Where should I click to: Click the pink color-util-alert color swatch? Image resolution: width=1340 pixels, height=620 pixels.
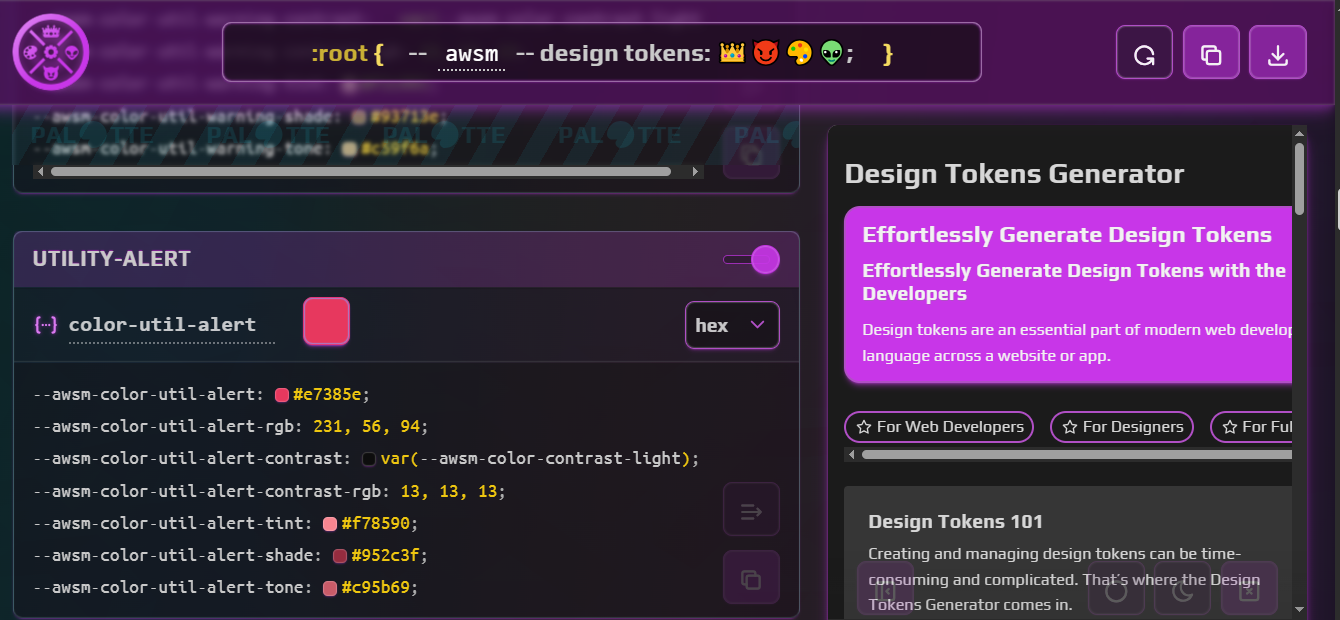(x=326, y=322)
